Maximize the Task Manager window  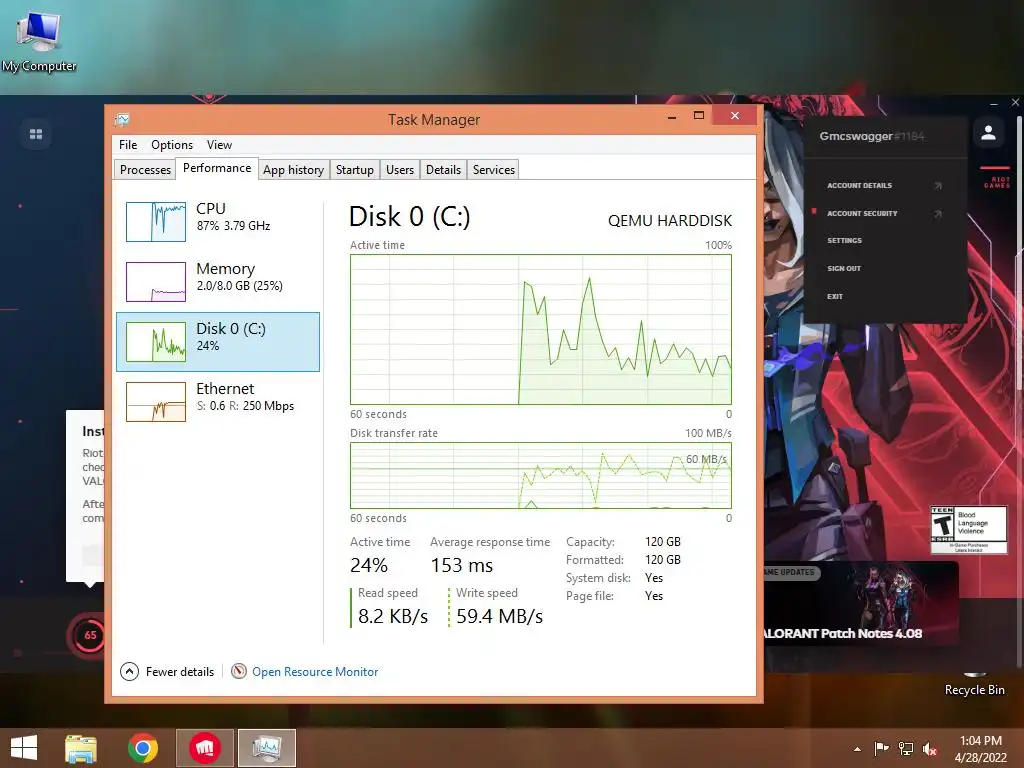[x=699, y=116]
